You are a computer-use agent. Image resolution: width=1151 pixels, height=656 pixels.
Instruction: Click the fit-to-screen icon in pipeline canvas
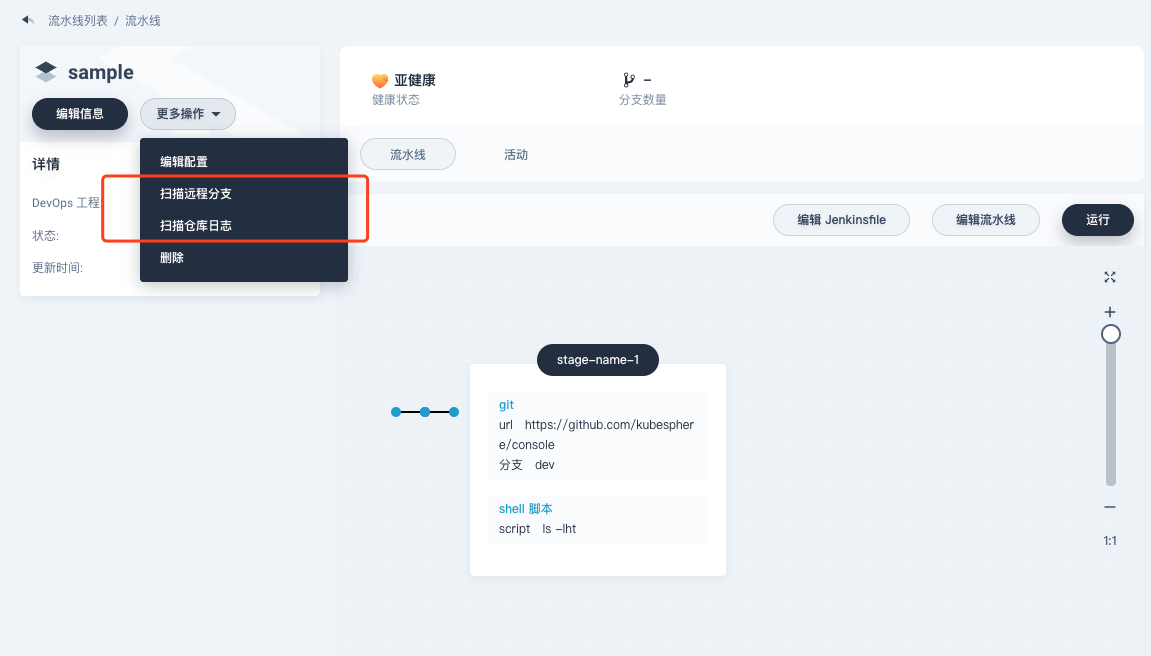(x=1110, y=277)
